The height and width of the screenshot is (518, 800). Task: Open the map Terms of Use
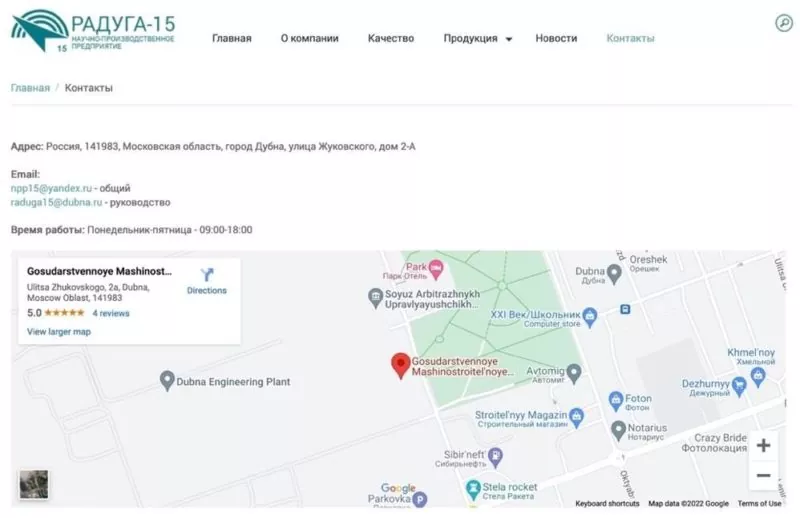(759, 504)
